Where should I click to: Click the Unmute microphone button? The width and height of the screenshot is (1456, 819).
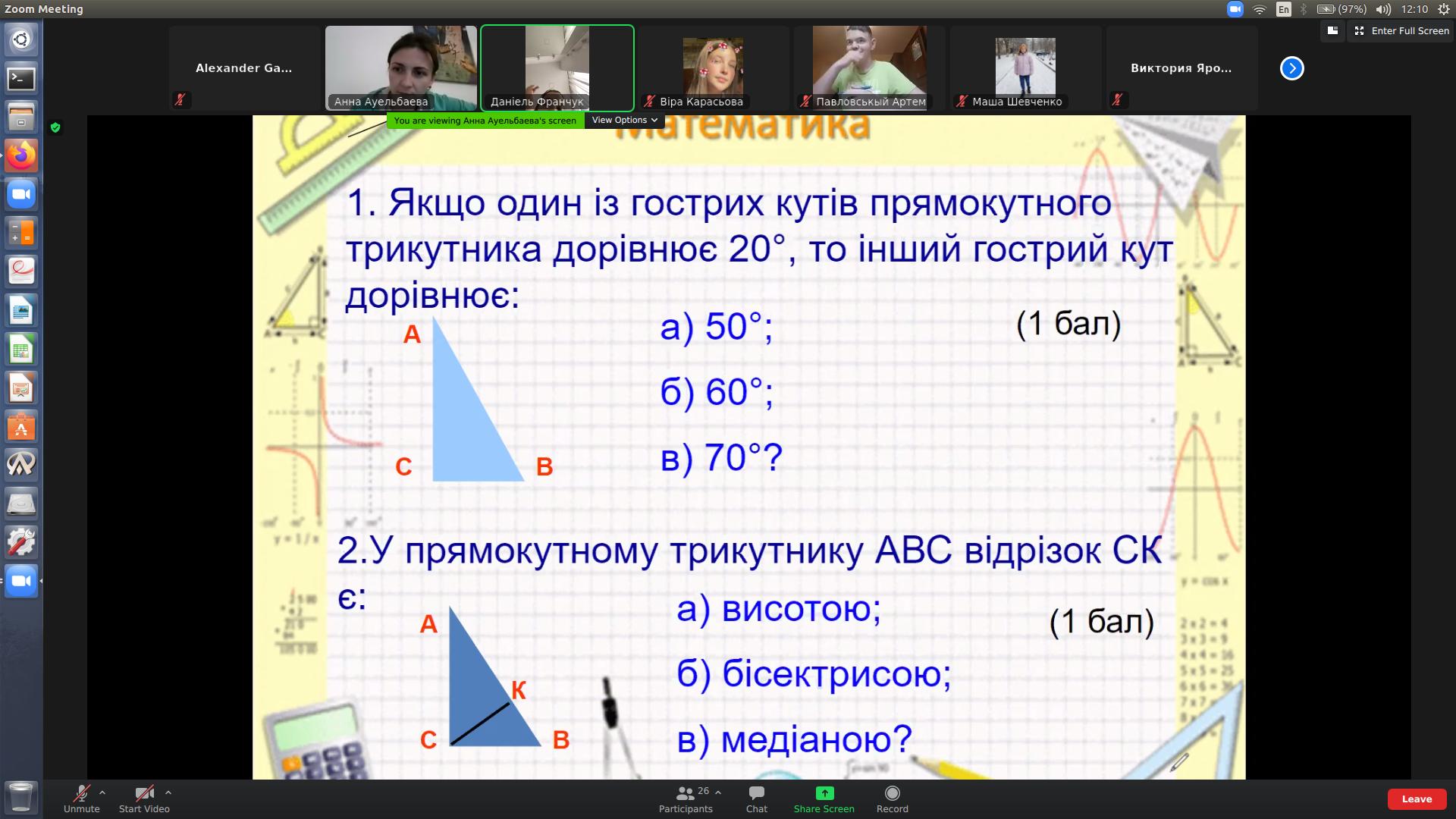81,798
